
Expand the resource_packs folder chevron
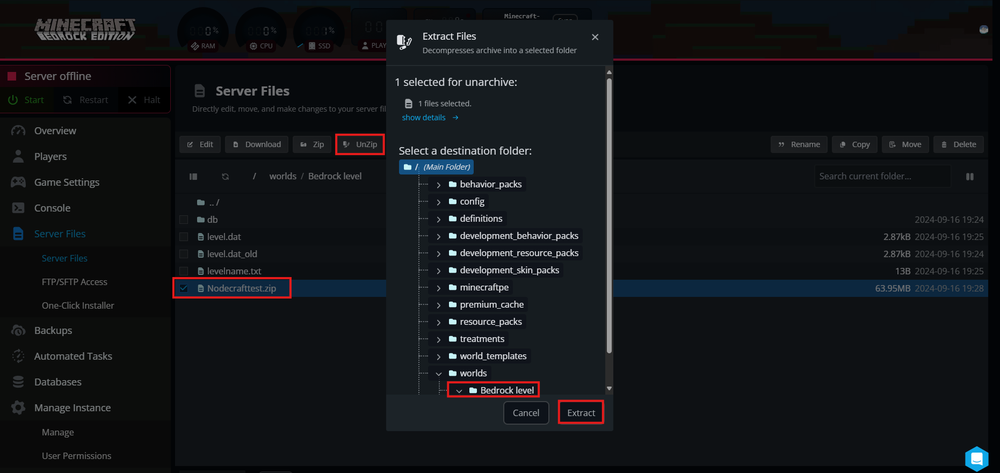(x=438, y=322)
